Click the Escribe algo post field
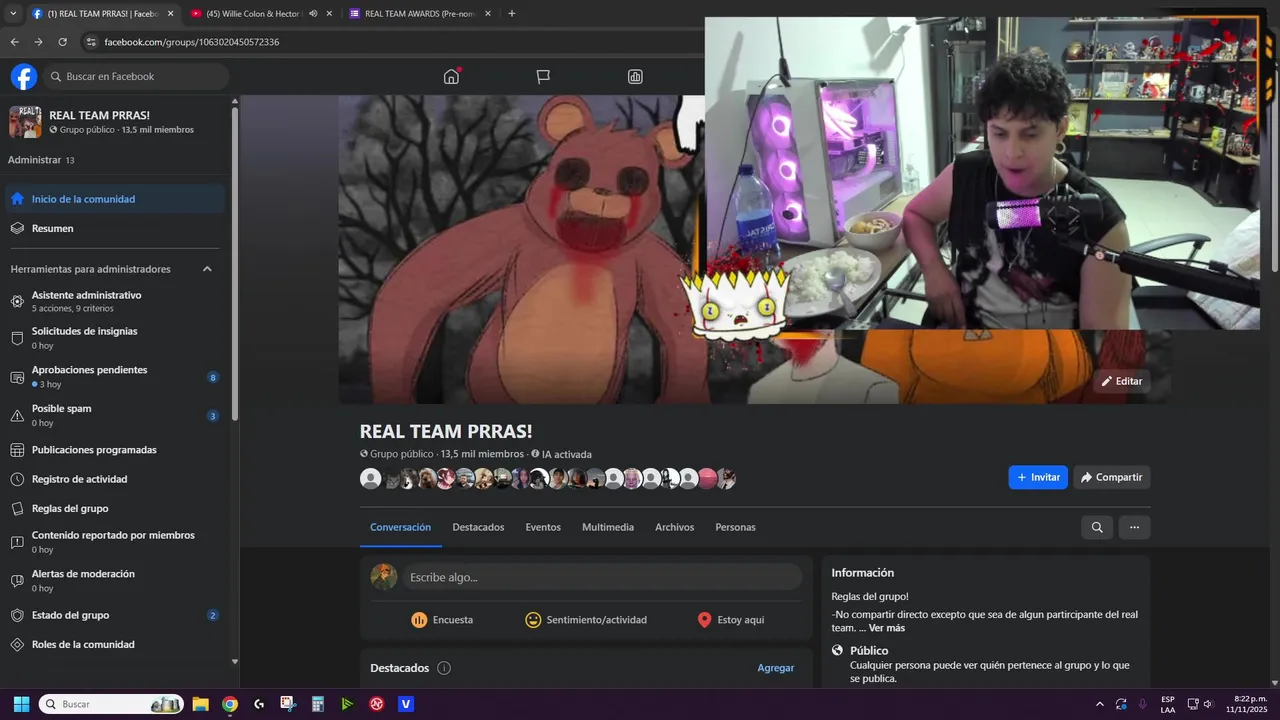 (x=602, y=577)
